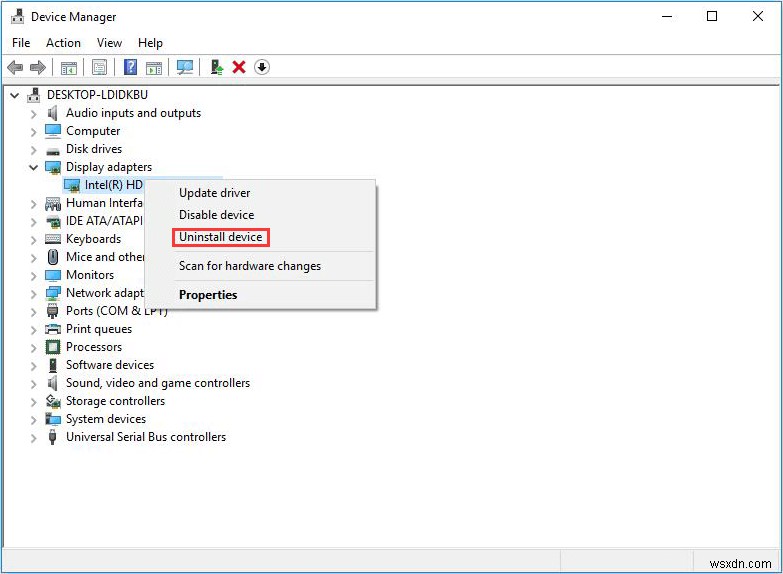The height and width of the screenshot is (574, 783).
Task: Minimize the Device Manager window
Action: (x=667, y=16)
